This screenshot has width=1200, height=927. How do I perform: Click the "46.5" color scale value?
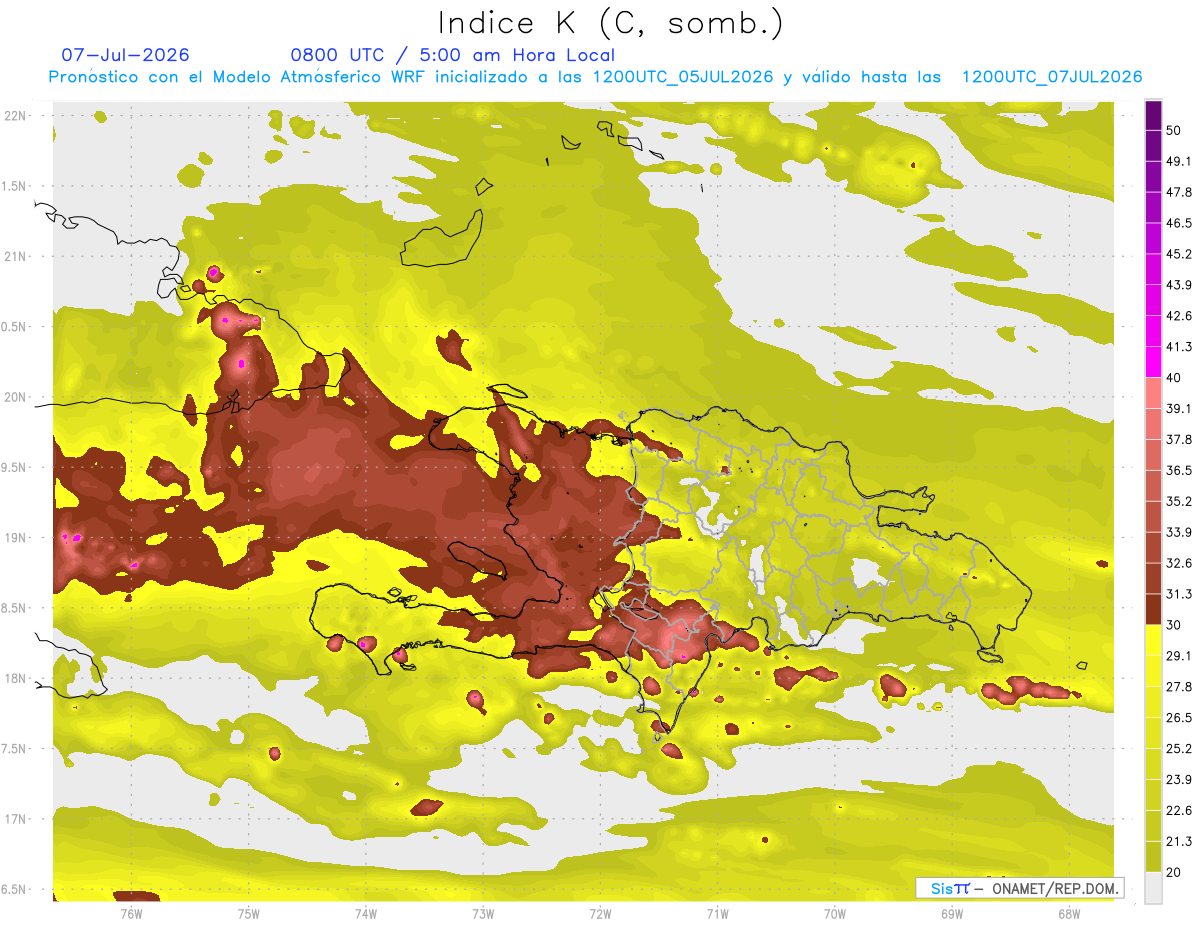click(x=1179, y=223)
